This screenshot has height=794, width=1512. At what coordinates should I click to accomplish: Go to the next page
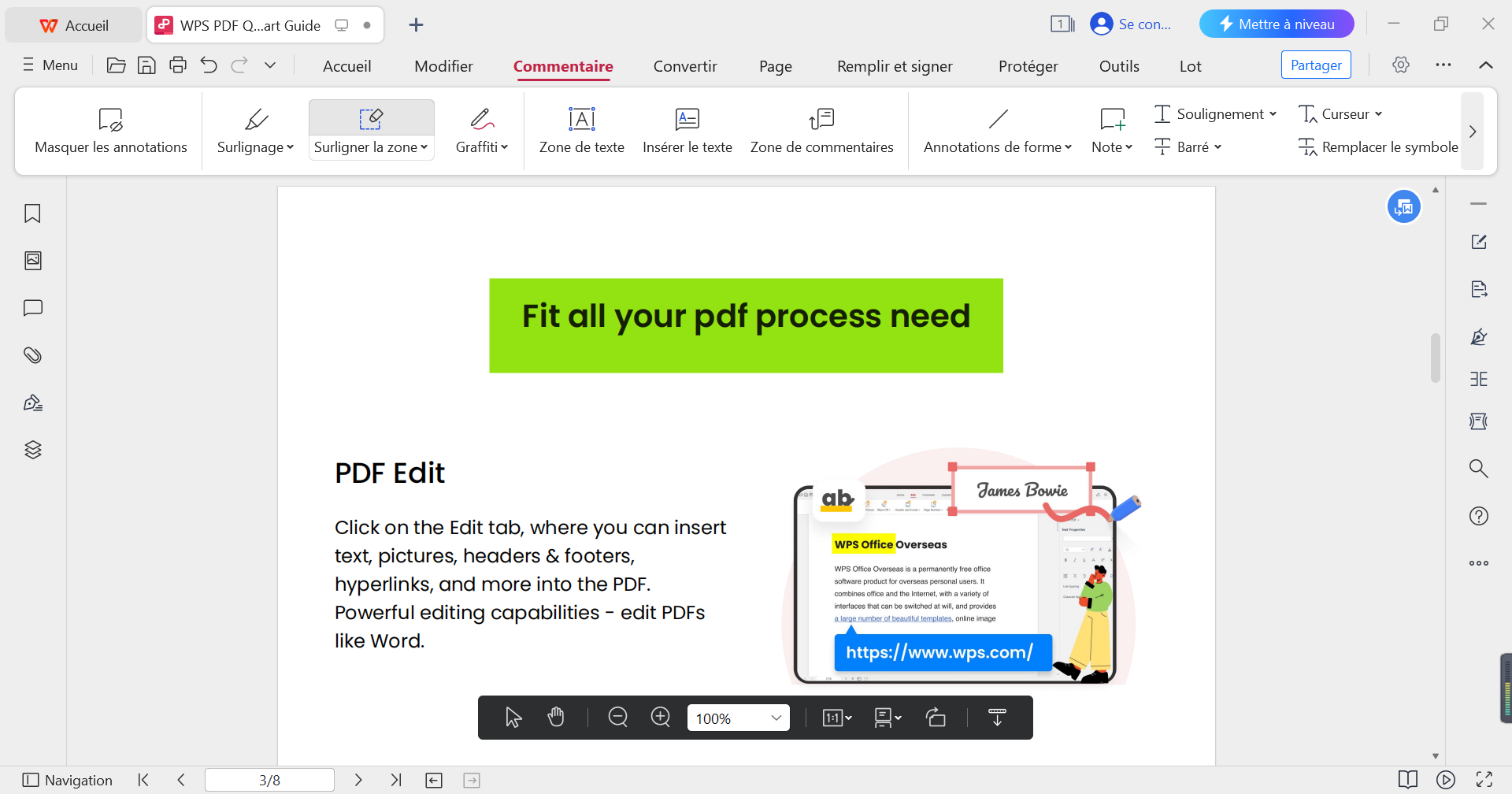coord(358,780)
